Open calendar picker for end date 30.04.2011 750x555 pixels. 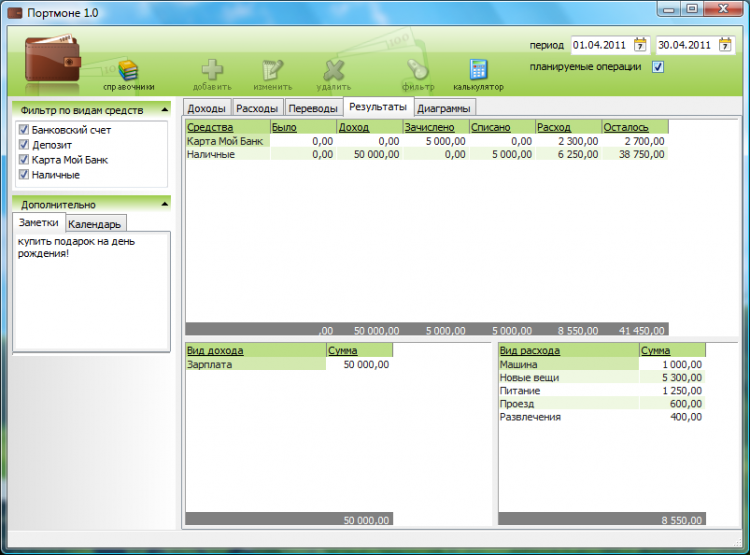[x=725, y=45]
